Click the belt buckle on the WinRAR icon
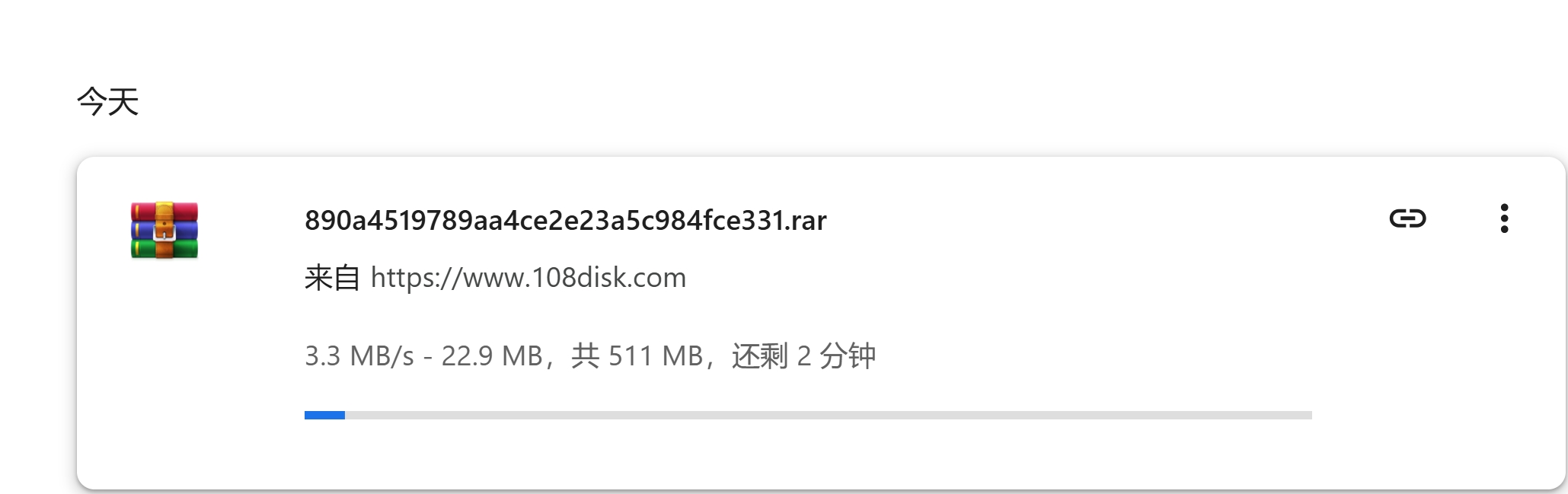The height and width of the screenshot is (494, 1568). tap(164, 232)
